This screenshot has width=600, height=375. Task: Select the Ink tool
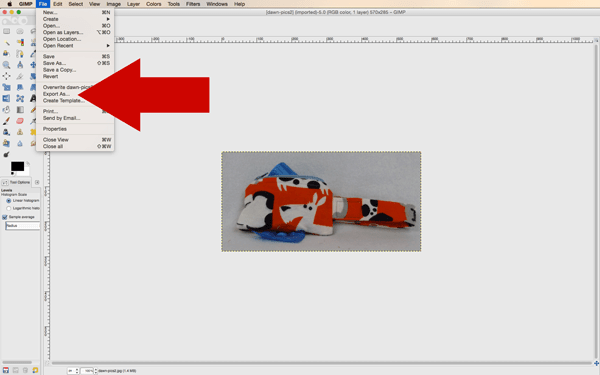point(7,132)
